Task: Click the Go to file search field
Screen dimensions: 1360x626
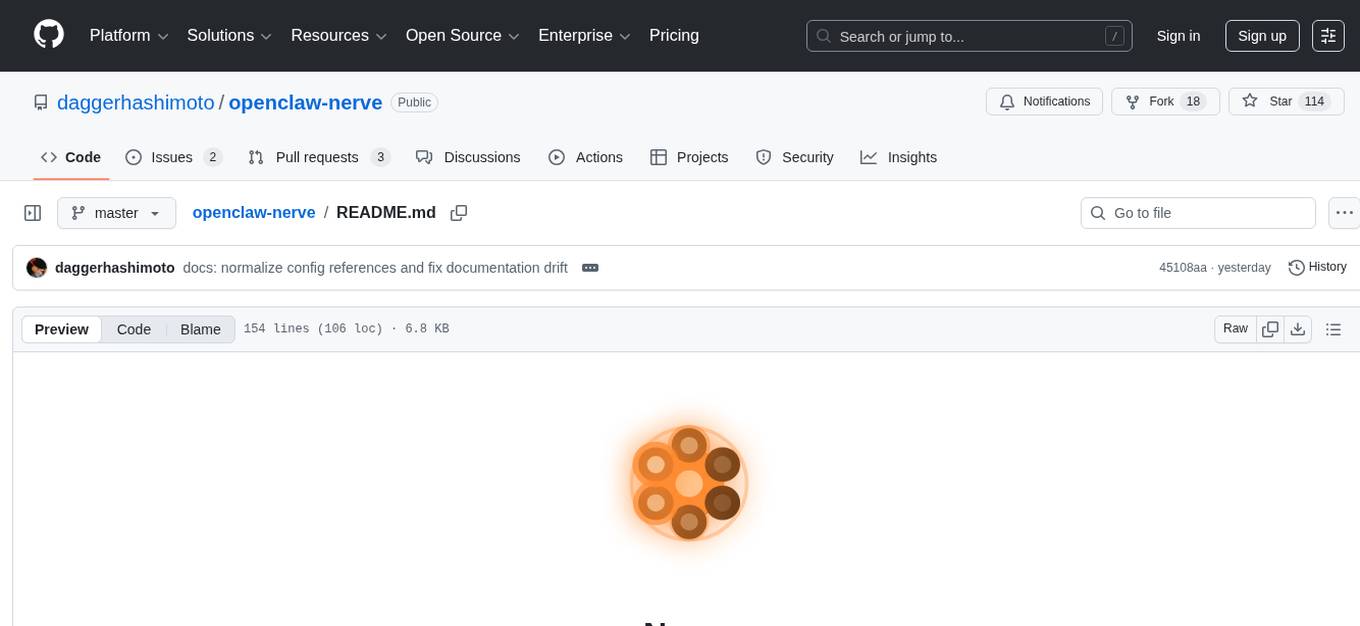Action: [x=1198, y=212]
